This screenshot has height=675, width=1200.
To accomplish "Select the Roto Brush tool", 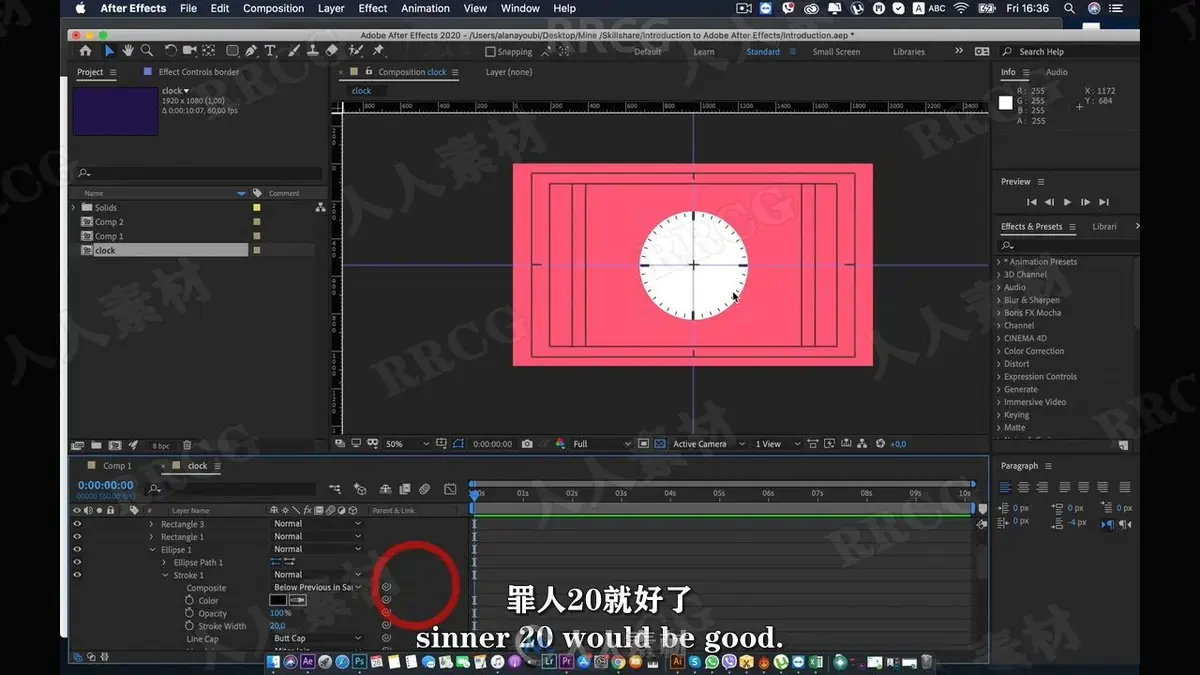I will click(357, 51).
